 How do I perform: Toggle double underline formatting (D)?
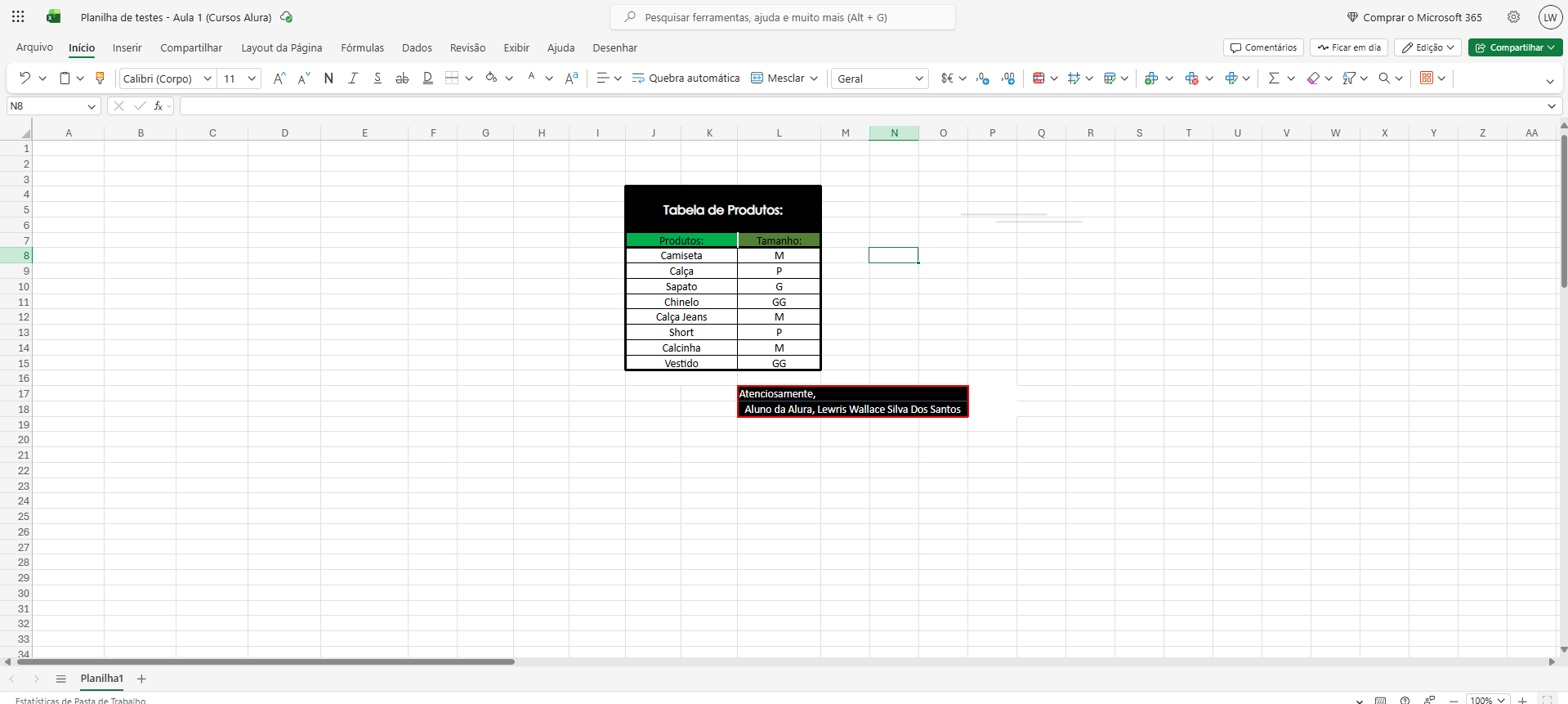(x=427, y=78)
